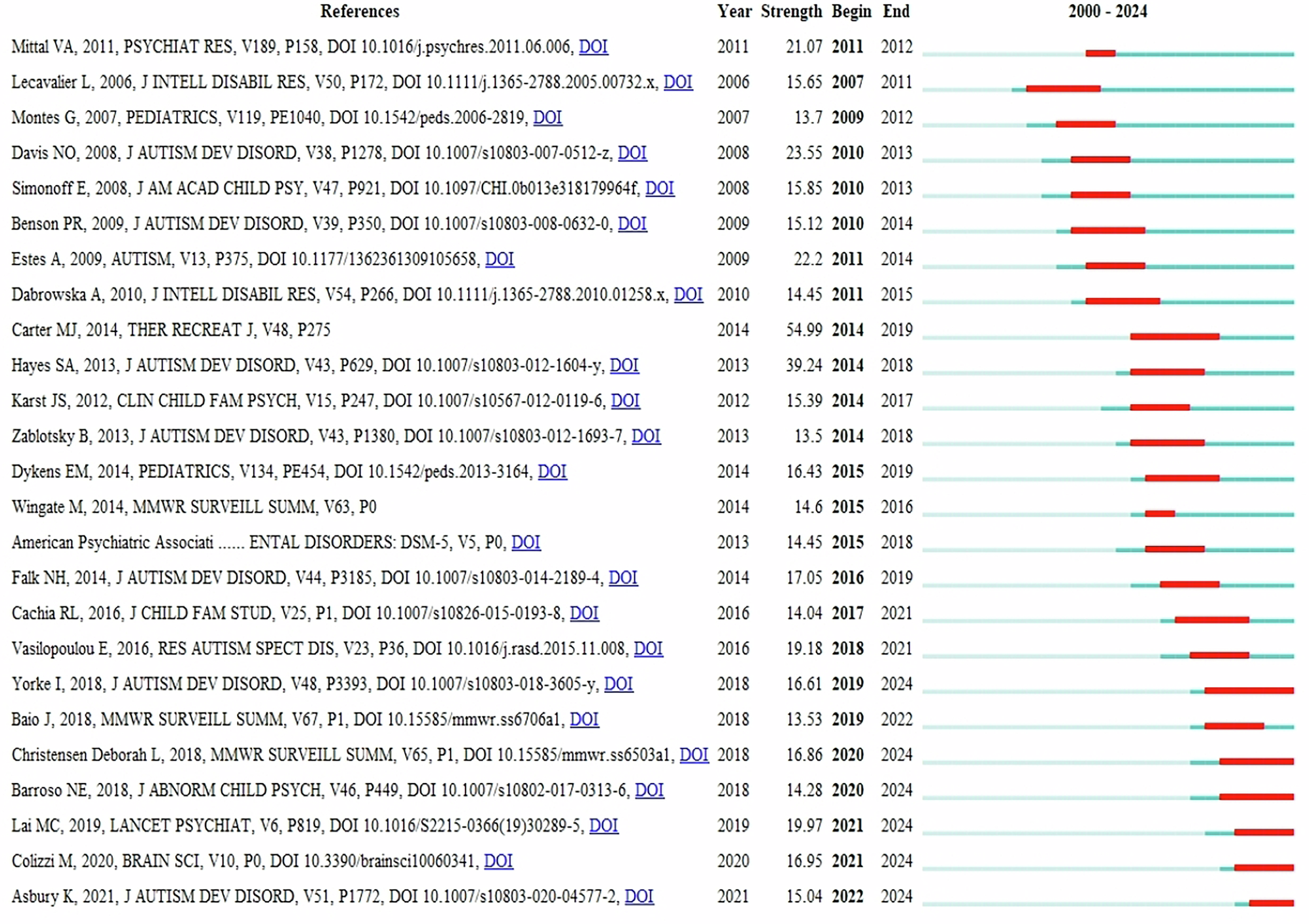Click DOI link of Davis NO 2008
The width and height of the screenshot is (1309, 924).
[x=632, y=153]
